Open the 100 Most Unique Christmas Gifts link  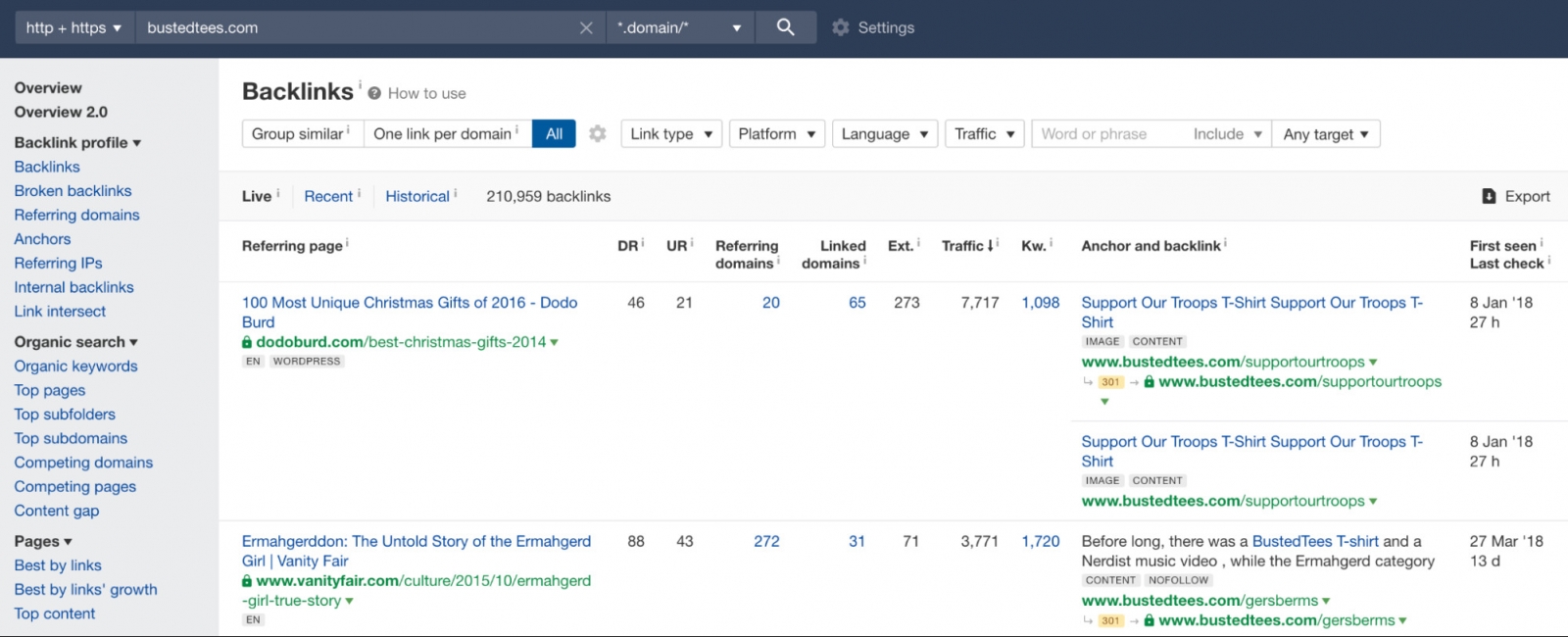pyautogui.click(x=410, y=312)
